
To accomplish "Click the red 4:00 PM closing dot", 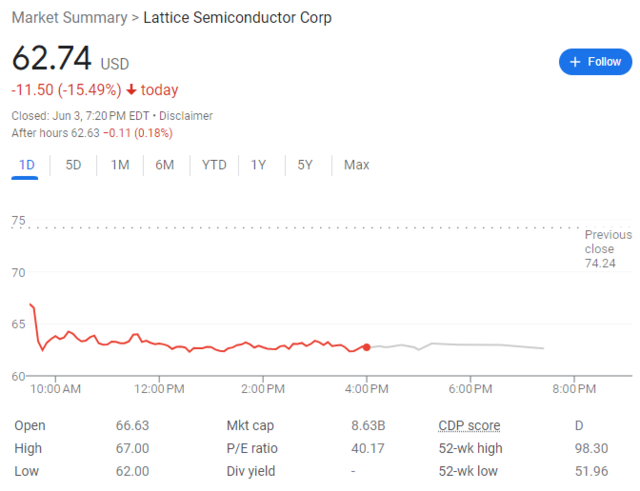I will 367,347.
